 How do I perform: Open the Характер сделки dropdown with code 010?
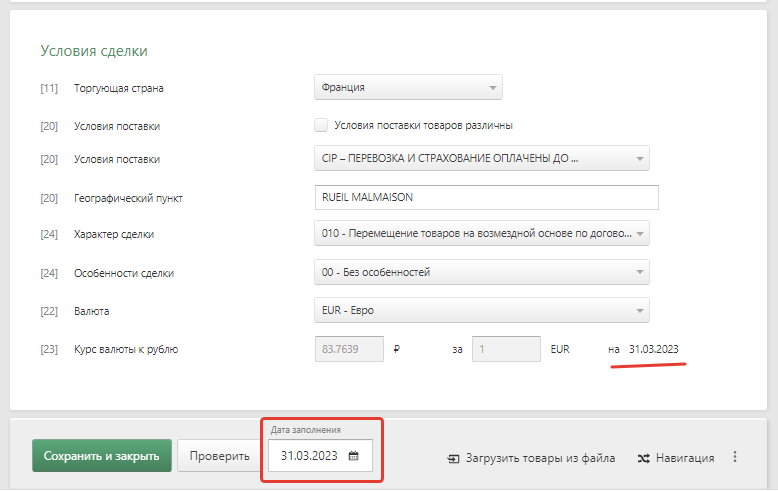coord(482,233)
